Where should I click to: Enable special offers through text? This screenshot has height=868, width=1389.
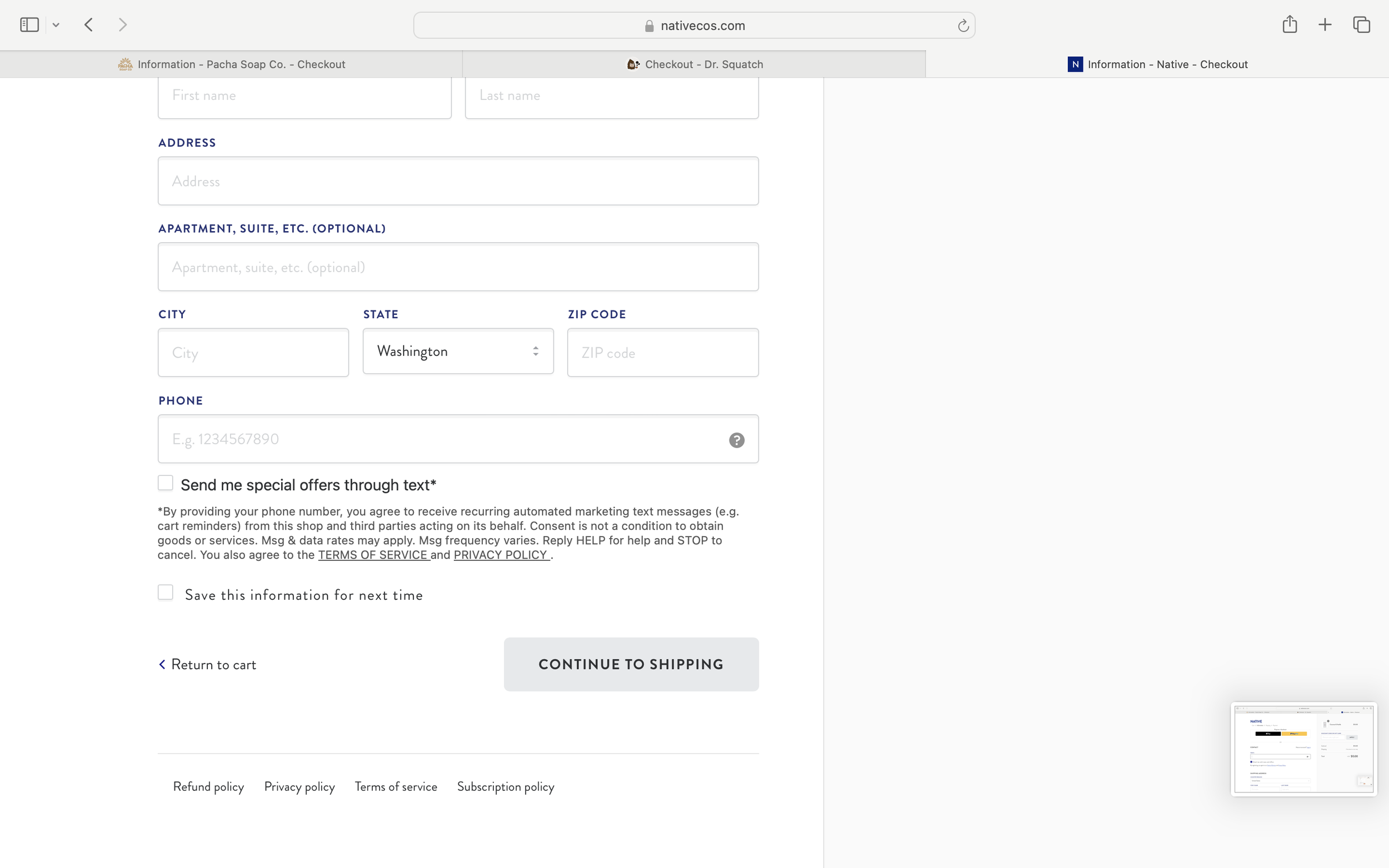(x=166, y=483)
